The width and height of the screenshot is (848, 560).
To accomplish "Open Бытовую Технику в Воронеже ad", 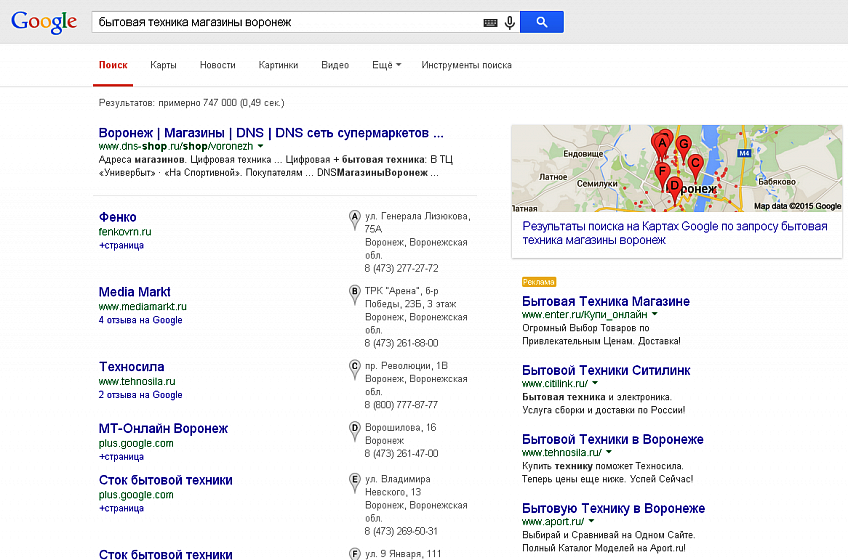I will tap(613, 508).
